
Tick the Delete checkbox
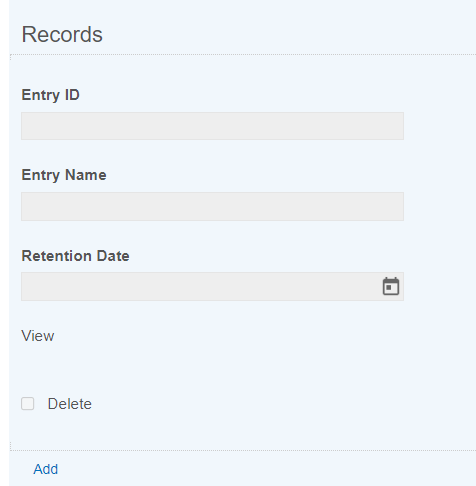pyautogui.click(x=28, y=404)
